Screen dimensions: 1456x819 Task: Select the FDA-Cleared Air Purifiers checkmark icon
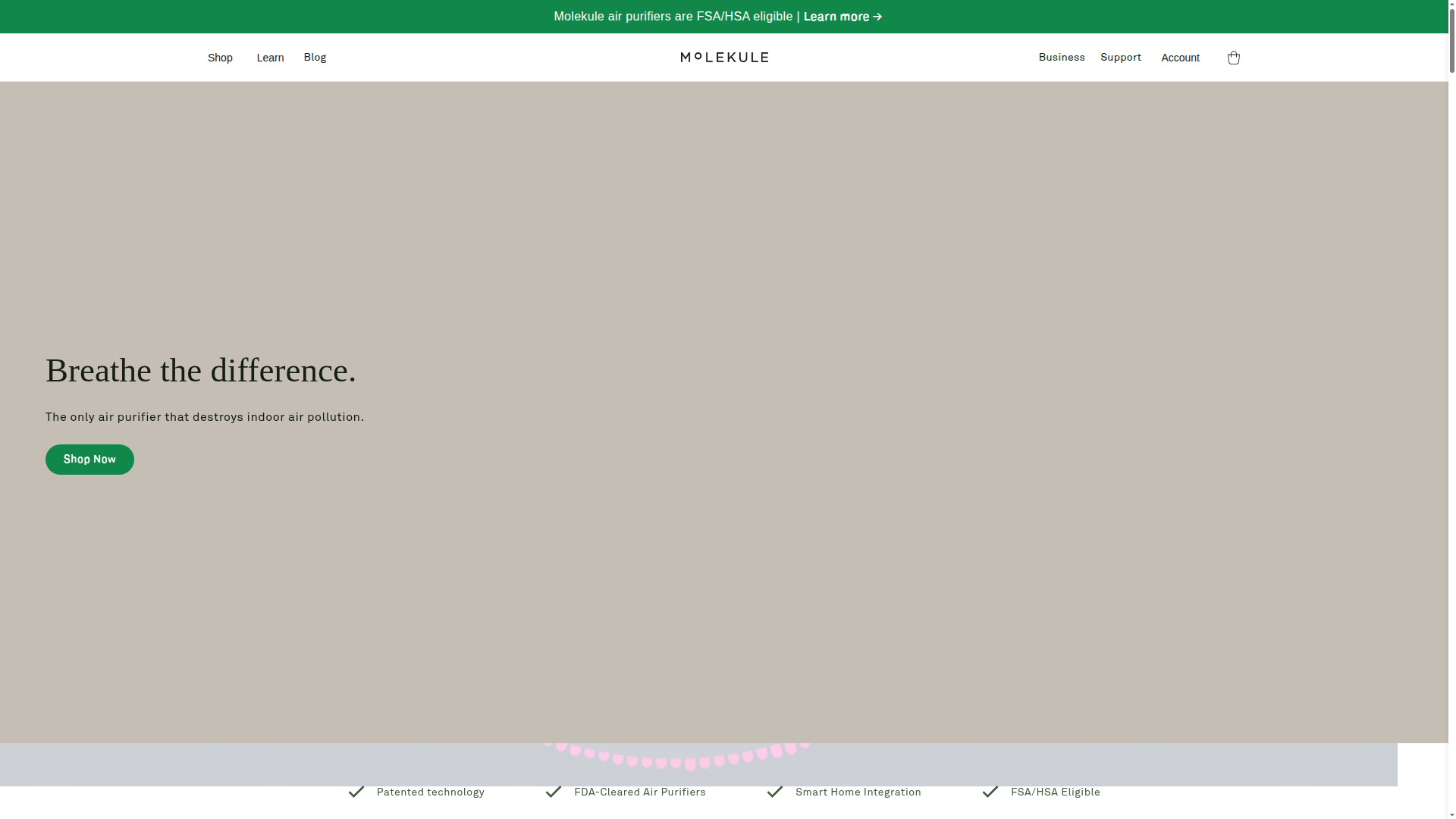pyautogui.click(x=554, y=792)
